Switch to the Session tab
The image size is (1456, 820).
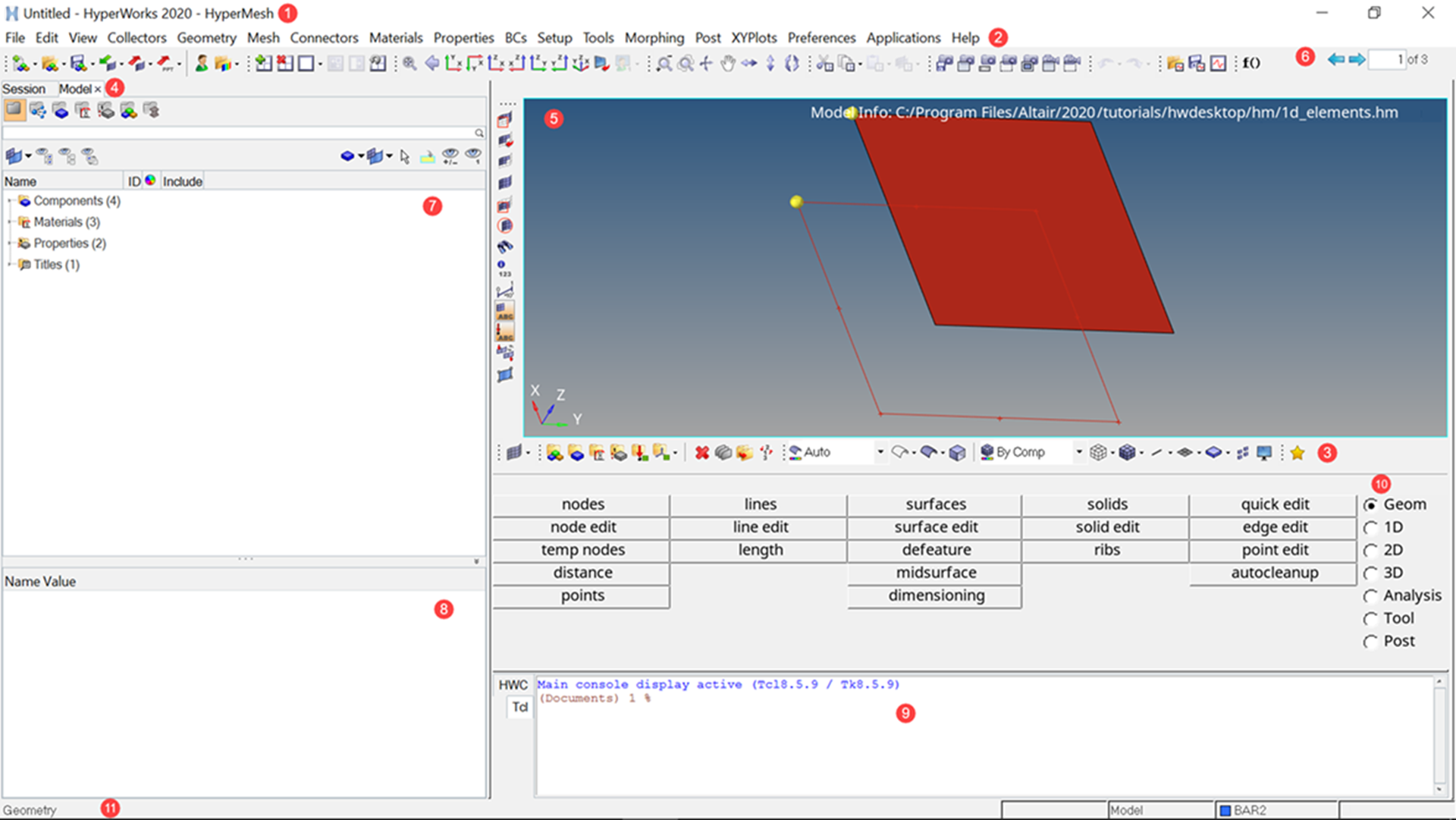click(24, 89)
